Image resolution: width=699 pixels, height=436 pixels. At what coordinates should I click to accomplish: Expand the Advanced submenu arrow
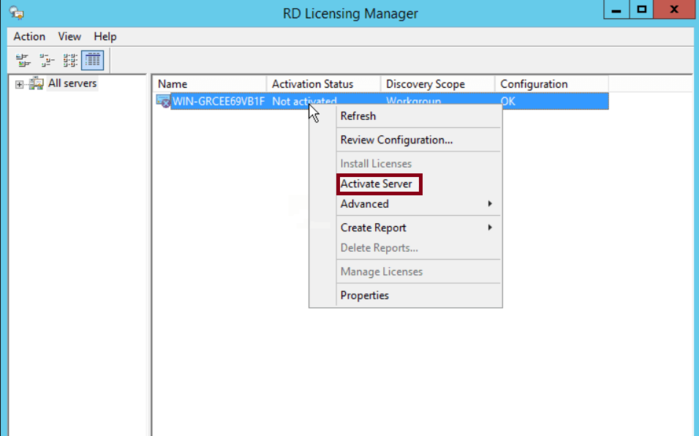[489, 204]
